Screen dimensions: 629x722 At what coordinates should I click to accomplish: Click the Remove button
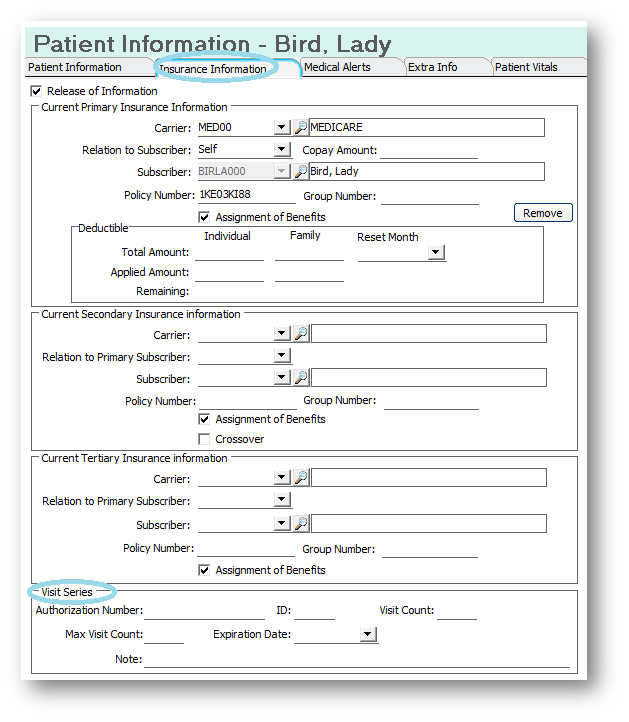point(543,213)
